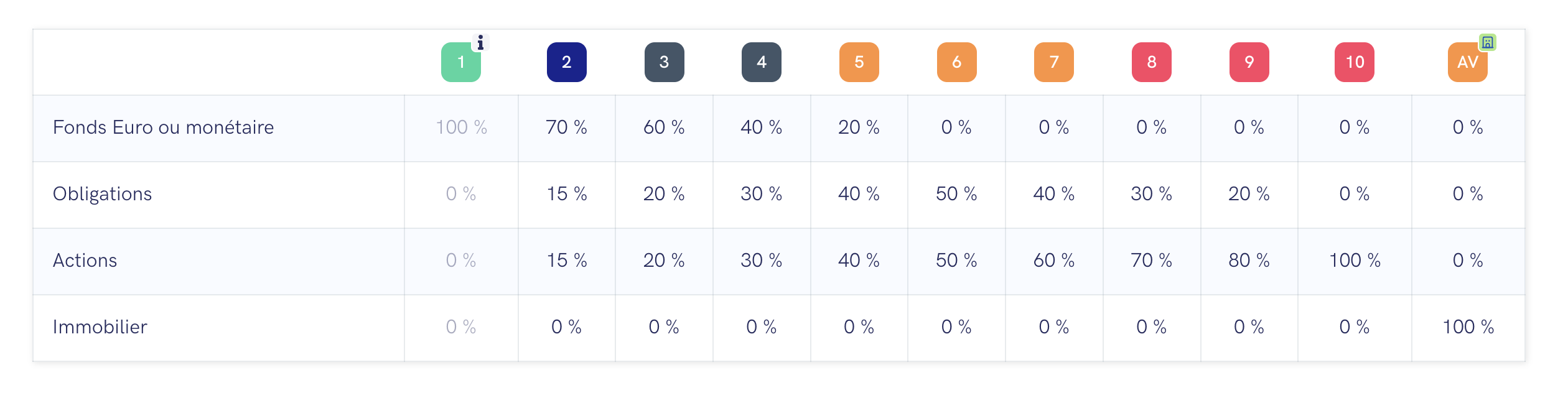
Task: Click the Actions row label
Action: point(85,261)
